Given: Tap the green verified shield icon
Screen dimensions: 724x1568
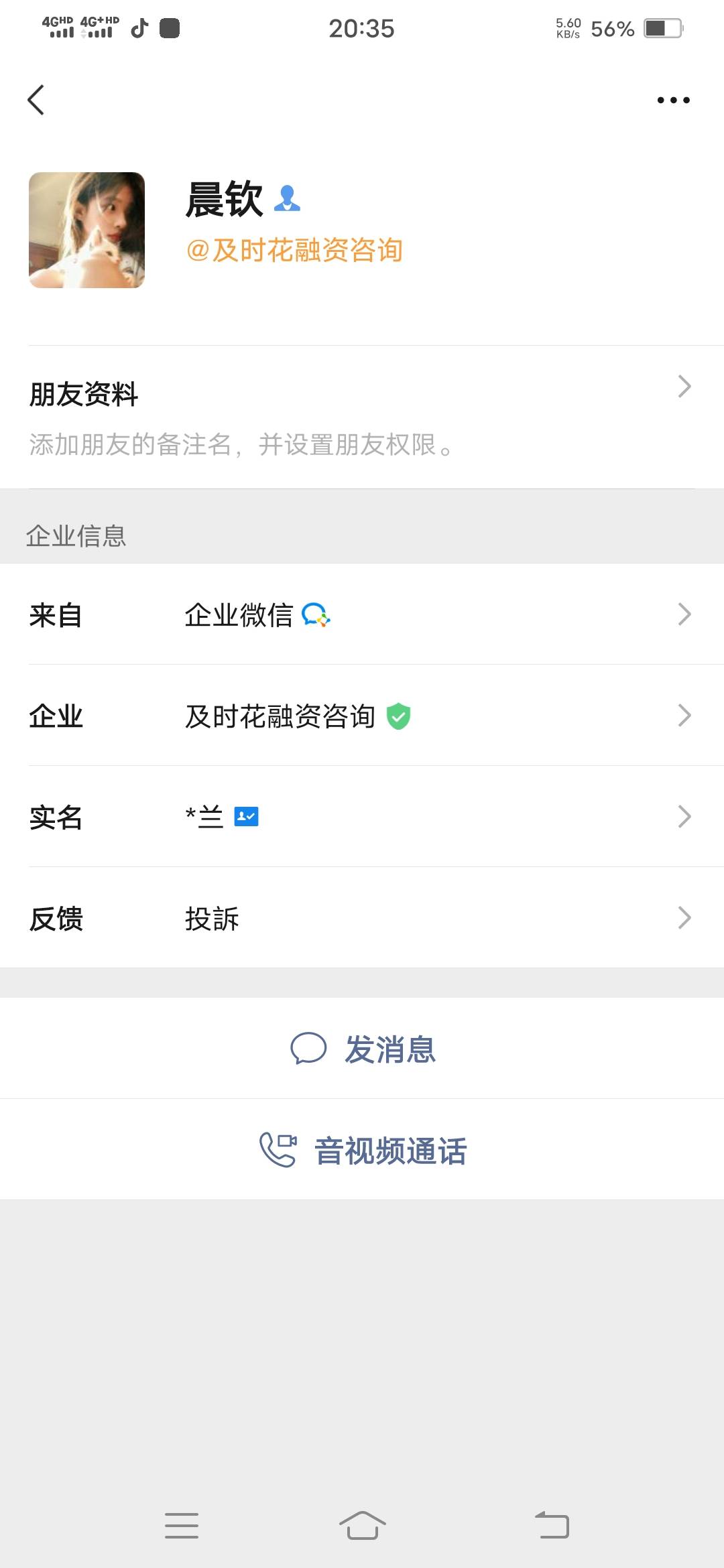Looking at the screenshot, I should [x=398, y=716].
